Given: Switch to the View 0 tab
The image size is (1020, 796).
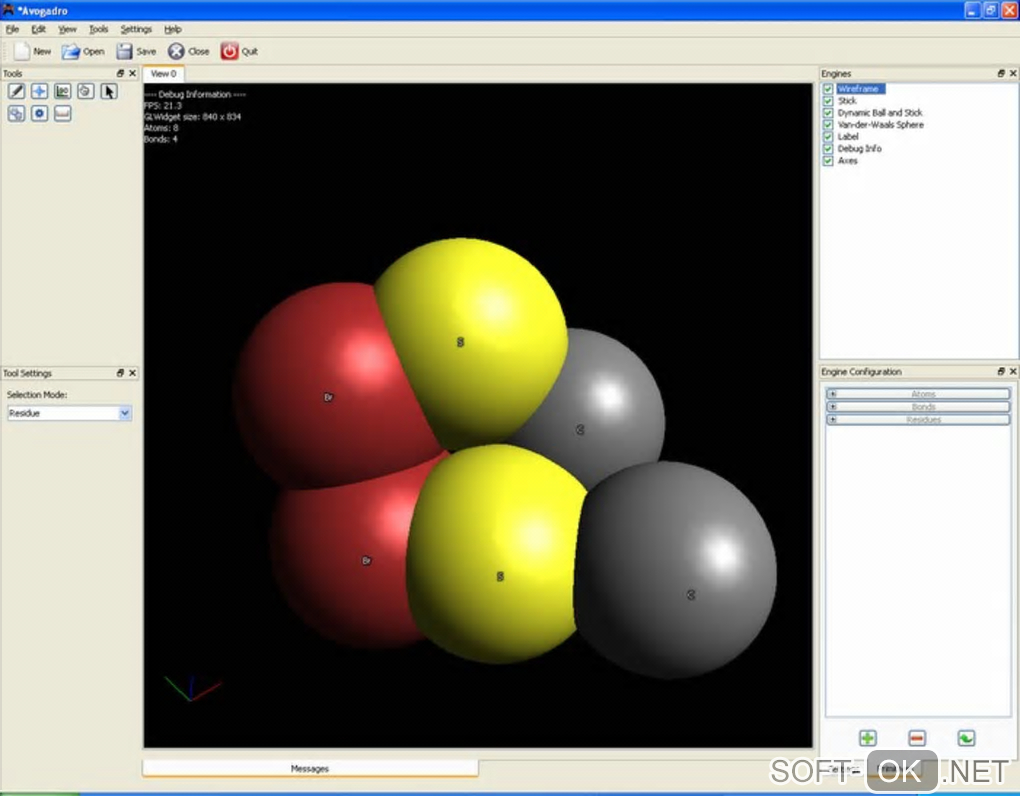Looking at the screenshot, I should [x=163, y=74].
